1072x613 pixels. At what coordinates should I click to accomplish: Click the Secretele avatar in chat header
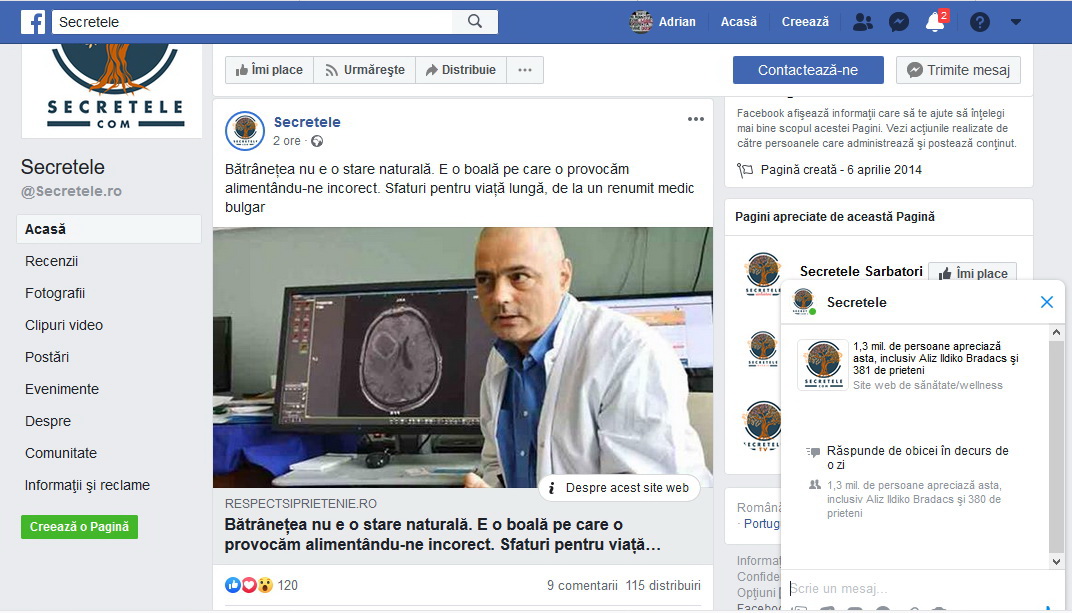pyautogui.click(x=803, y=301)
